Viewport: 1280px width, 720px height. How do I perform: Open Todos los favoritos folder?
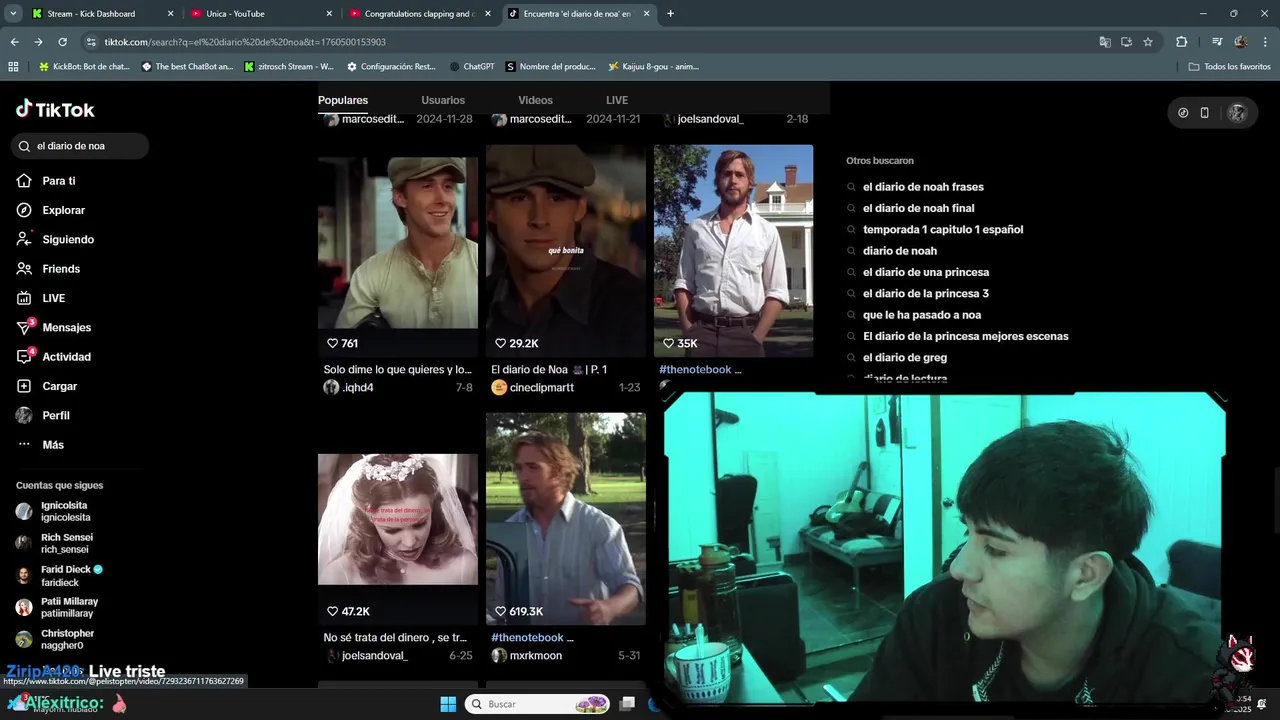1229,67
